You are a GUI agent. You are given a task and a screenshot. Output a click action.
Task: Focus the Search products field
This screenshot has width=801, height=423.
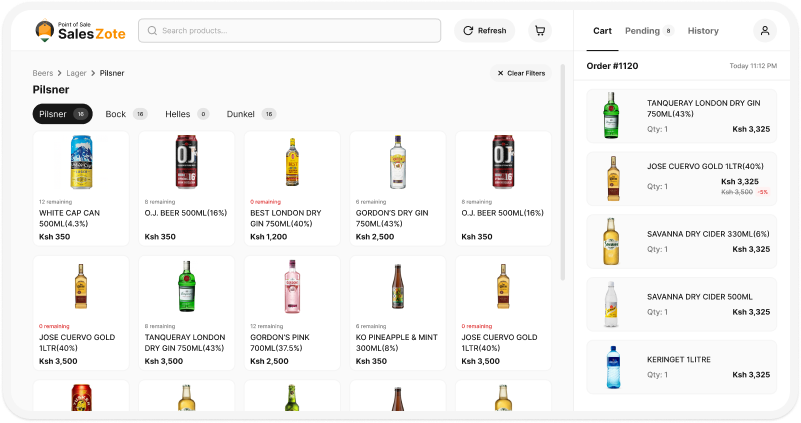click(x=290, y=31)
